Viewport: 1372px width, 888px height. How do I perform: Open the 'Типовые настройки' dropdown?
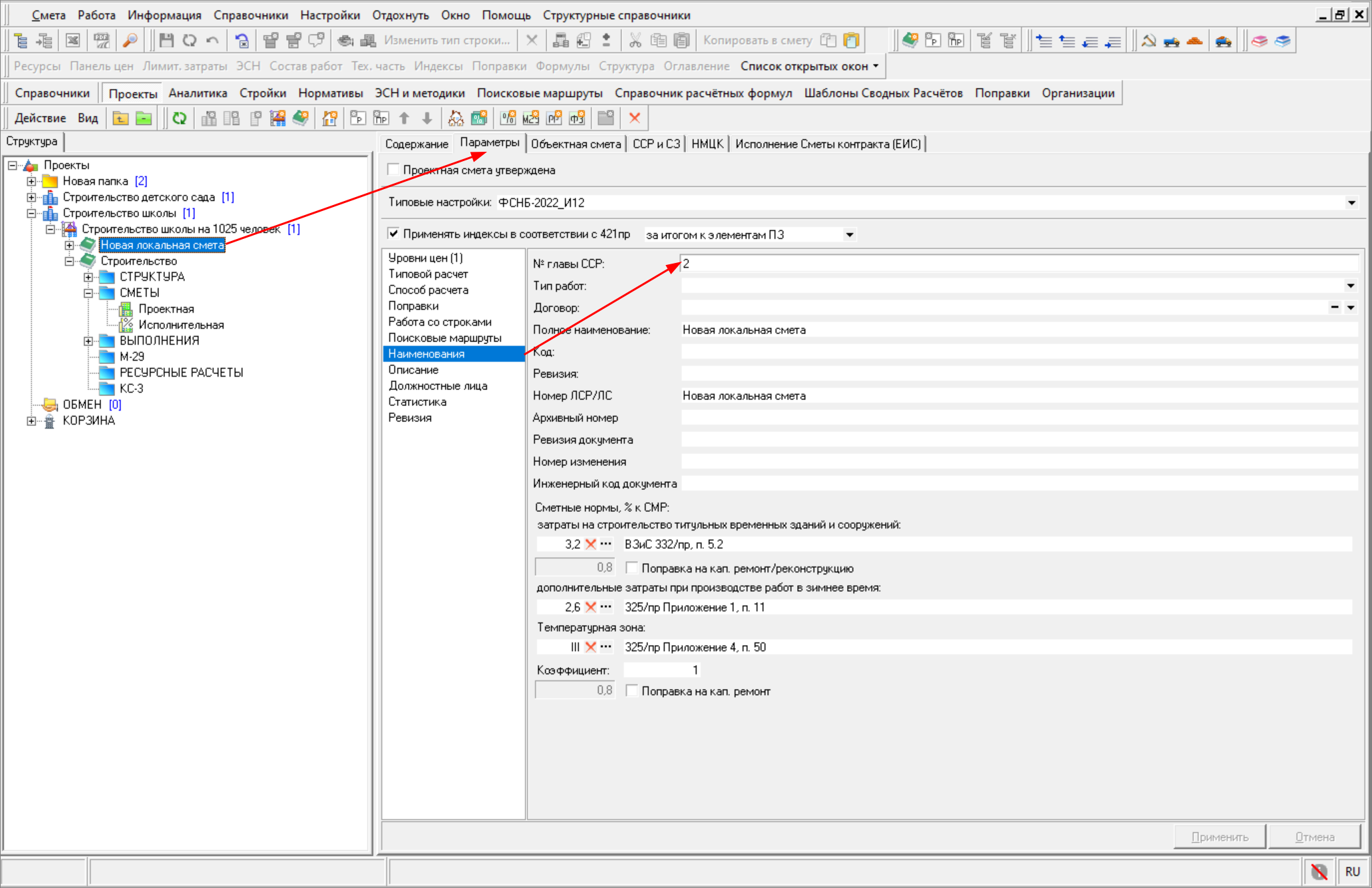pos(1351,202)
